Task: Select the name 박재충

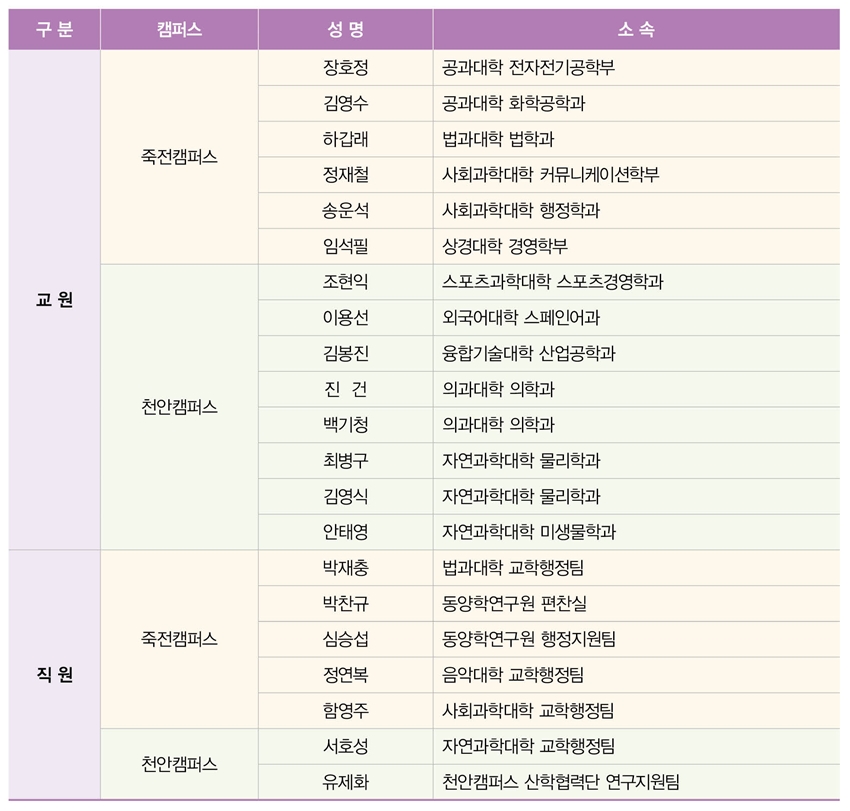Action: [346, 568]
